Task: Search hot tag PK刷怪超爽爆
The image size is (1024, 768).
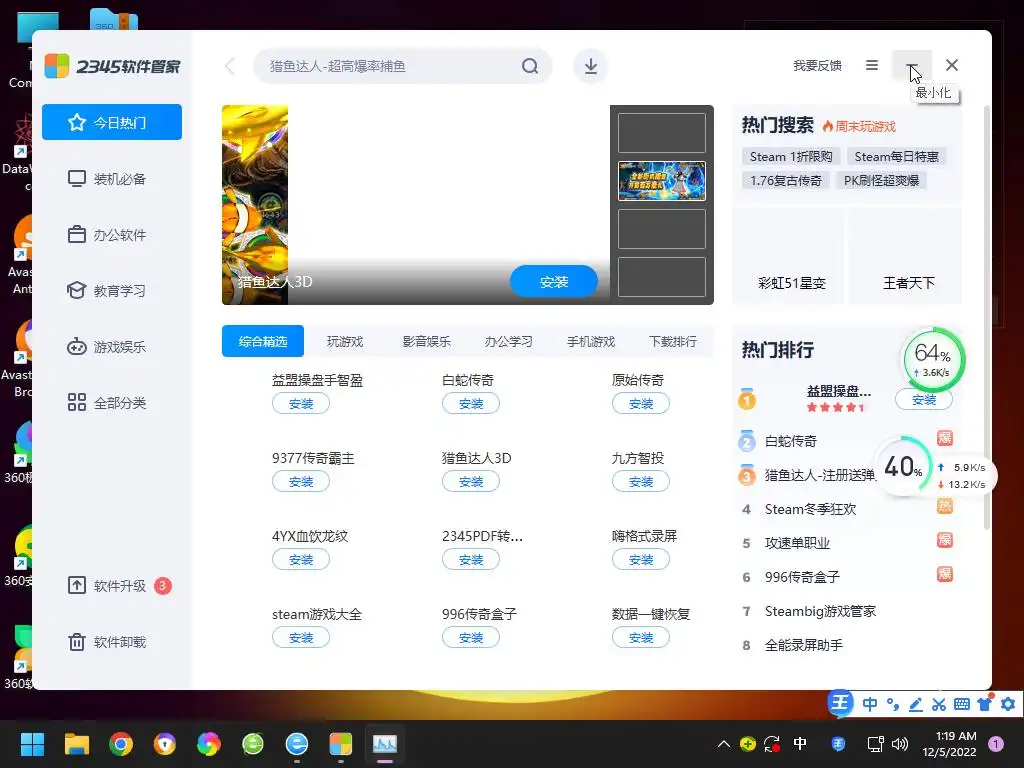Action: pyautogui.click(x=881, y=180)
